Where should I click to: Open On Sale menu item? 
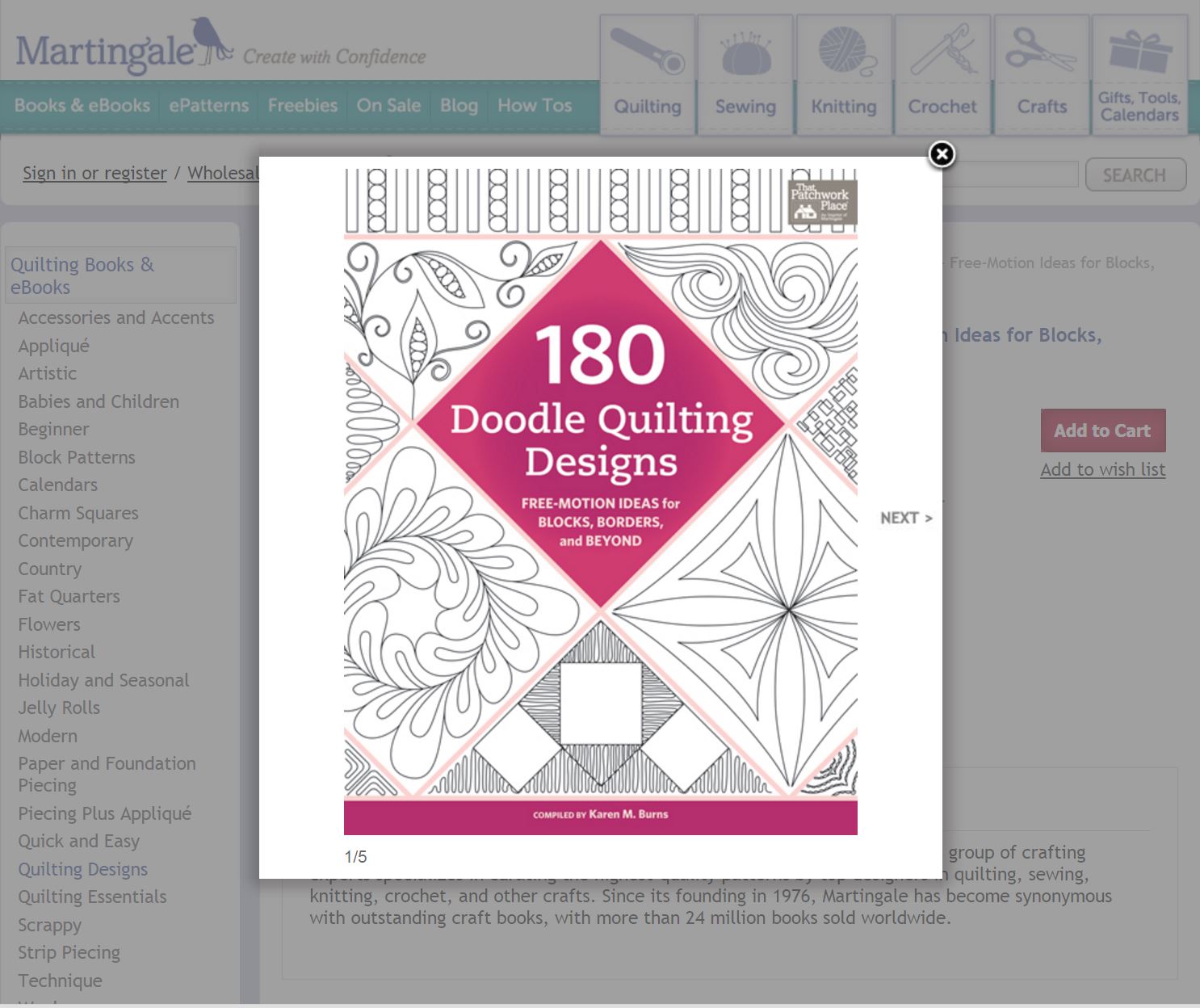point(388,106)
